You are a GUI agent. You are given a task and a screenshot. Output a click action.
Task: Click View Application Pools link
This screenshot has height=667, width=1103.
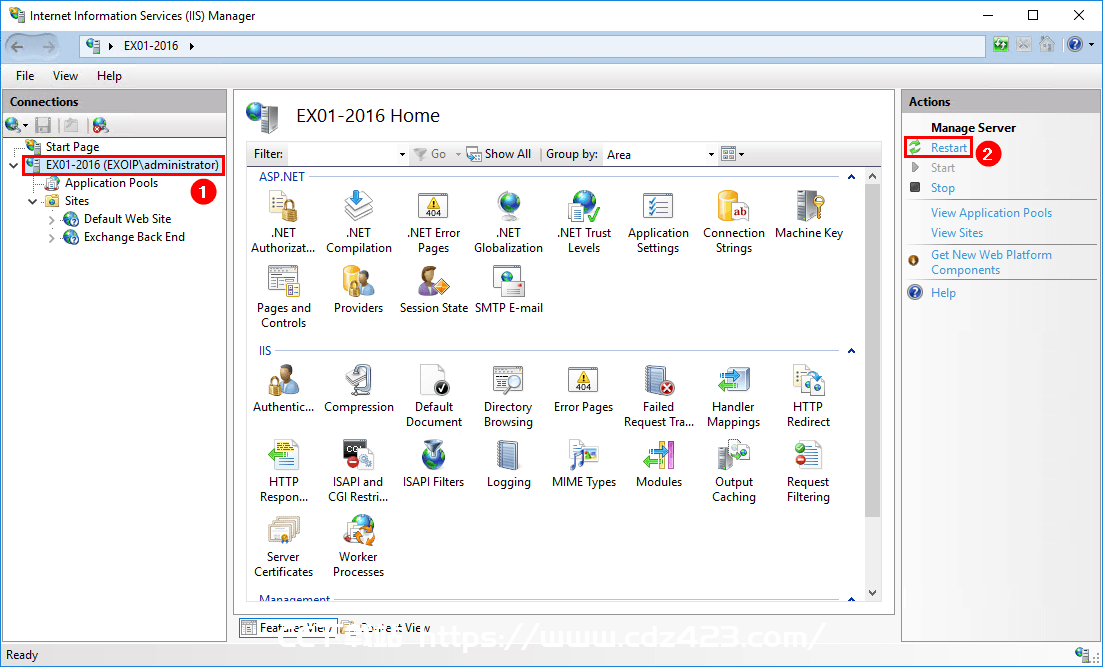point(991,212)
